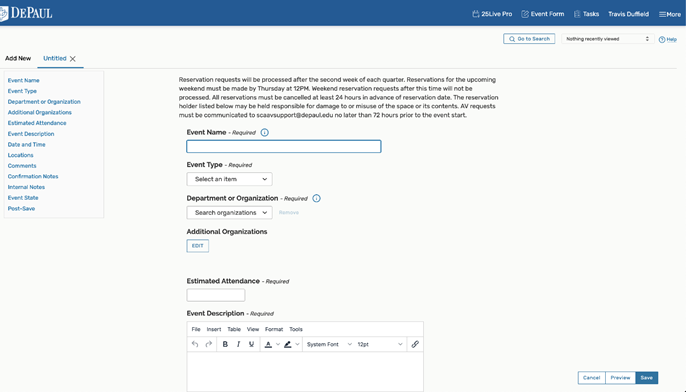
Task: Toggle bold formatting
Action: point(225,344)
